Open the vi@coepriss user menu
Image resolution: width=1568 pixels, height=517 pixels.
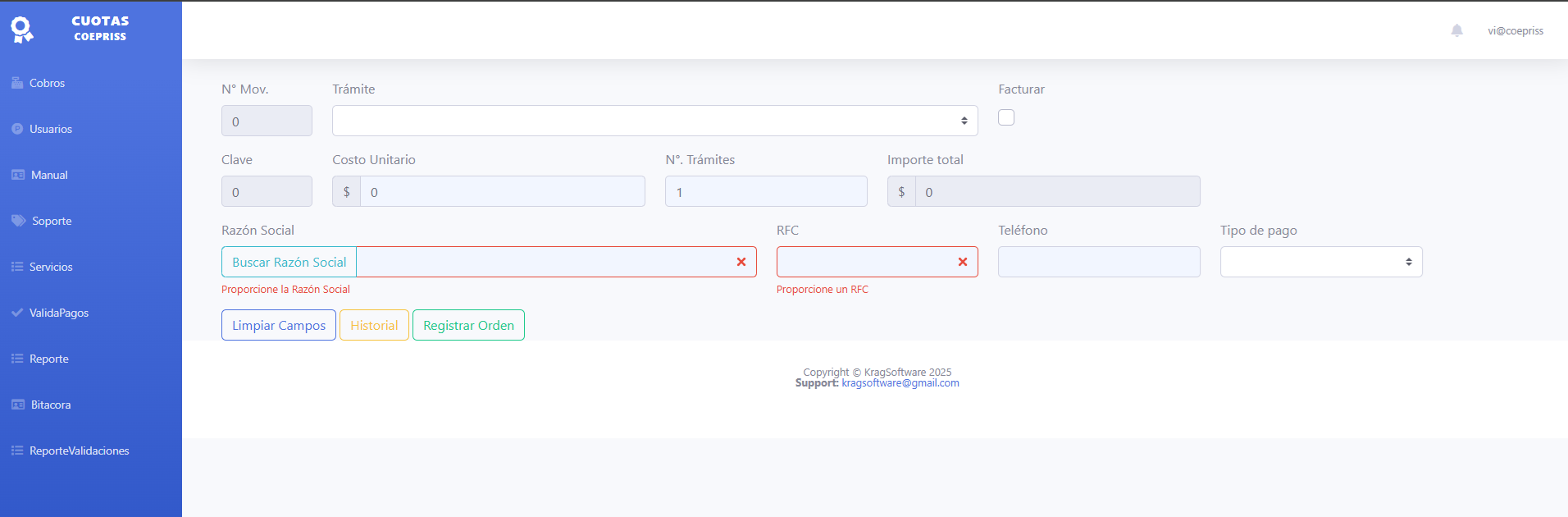tap(1515, 31)
